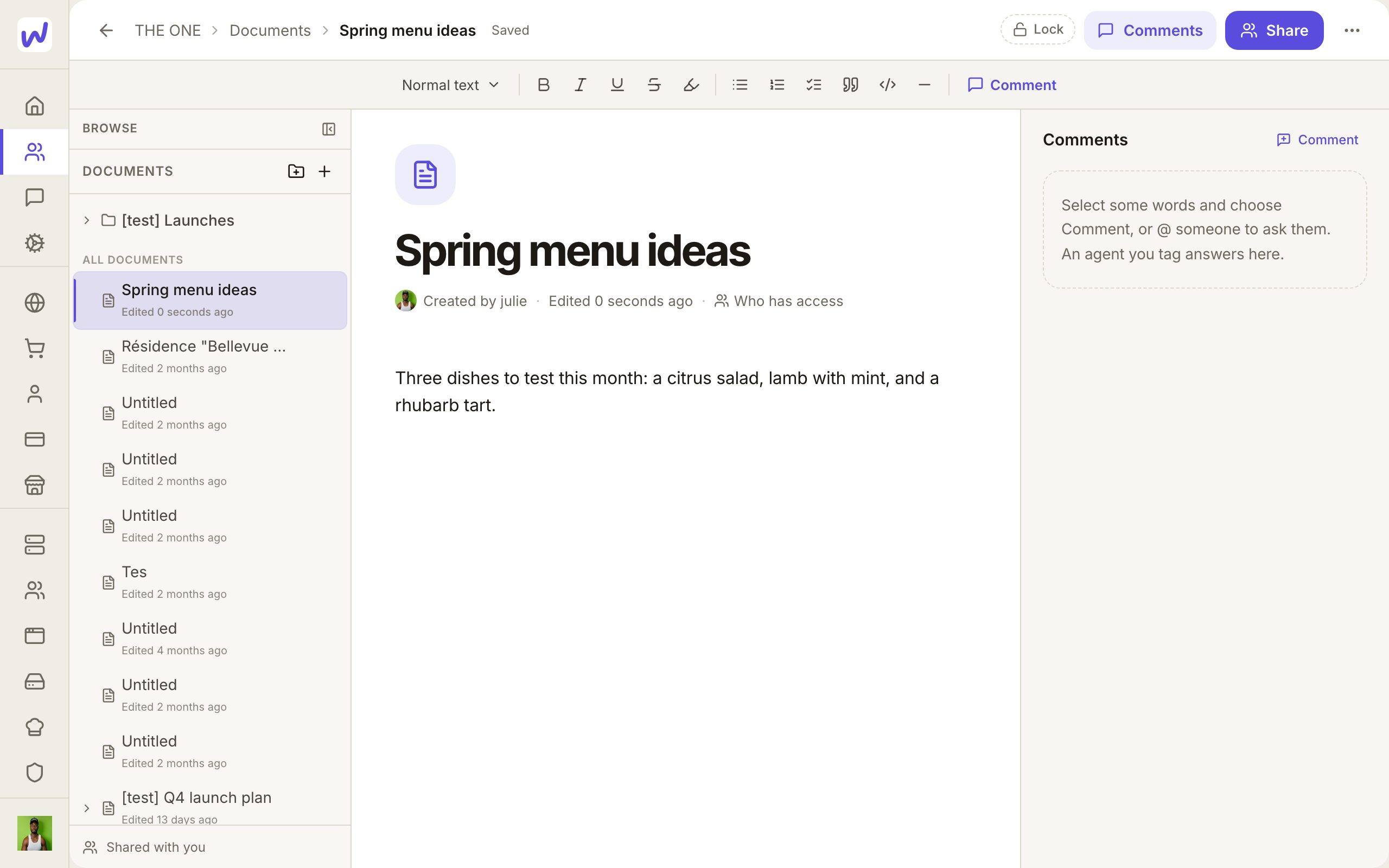Viewport: 1389px width, 868px height.
Task: Collapse the Browse sidebar panel
Action: [x=328, y=129]
